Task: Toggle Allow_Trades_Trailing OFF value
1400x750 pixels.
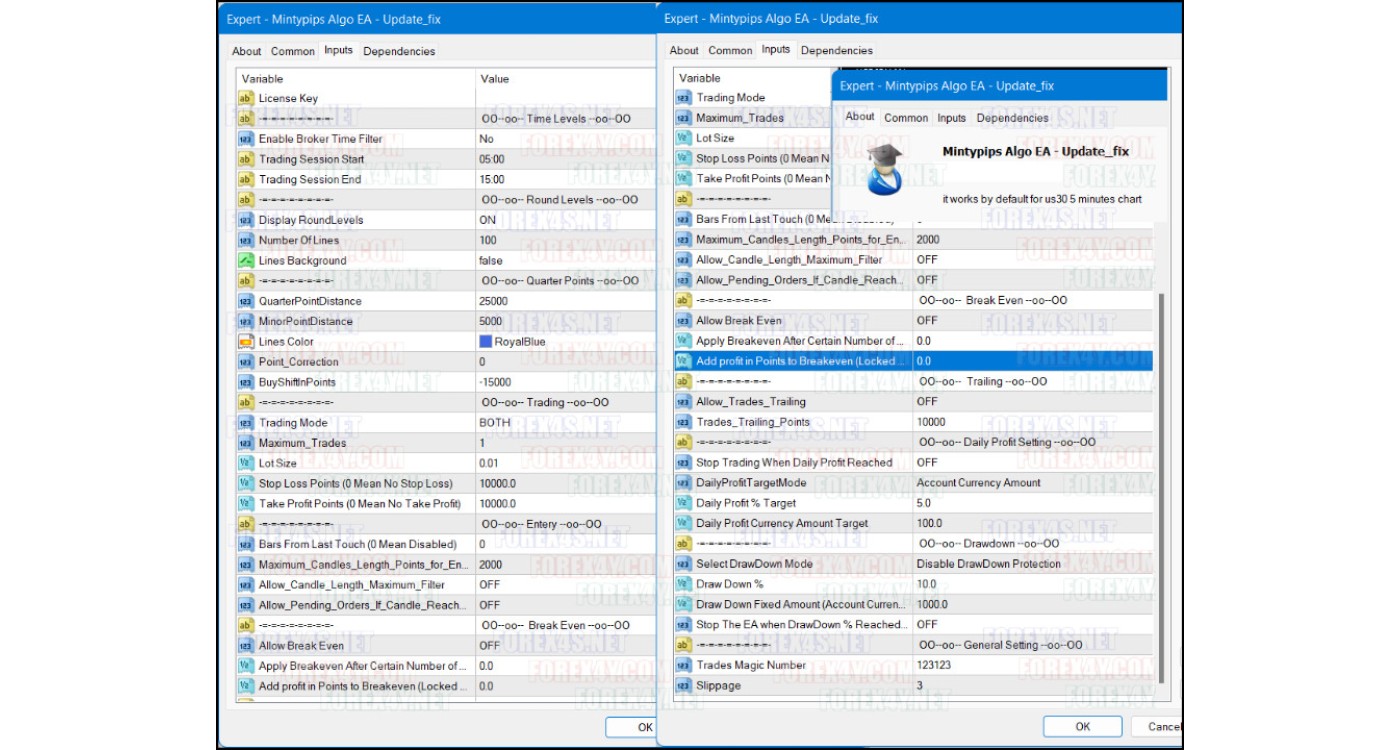Action: pyautogui.click(x=927, y=402)
